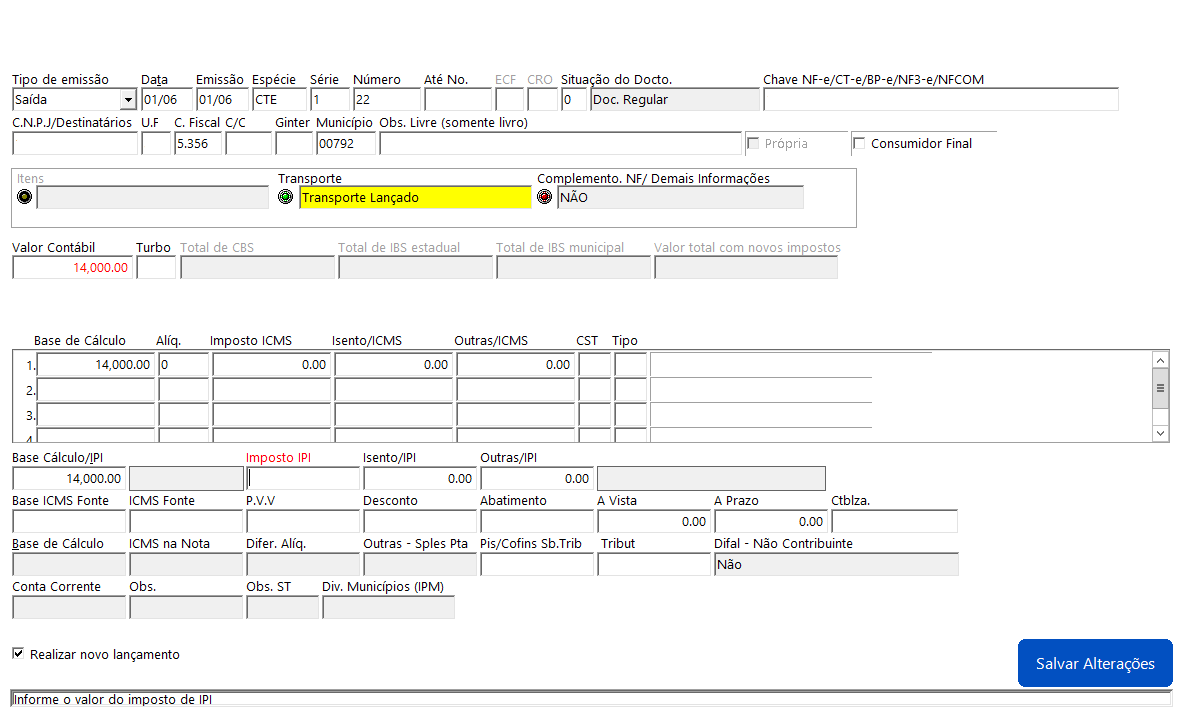The width and height of the screenshot is (1185, 707).
Task: Click the Desconto field
Action: (420, 522)
